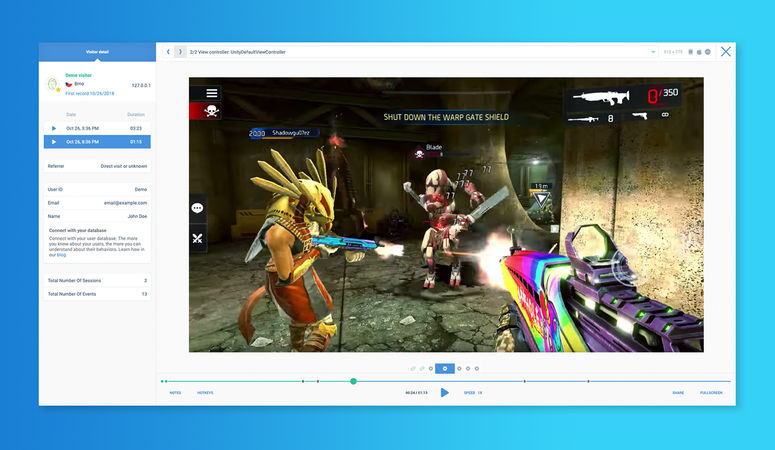Select the Visitor detail tab
This screenshot has height=450, width=775.
(97, 52)
